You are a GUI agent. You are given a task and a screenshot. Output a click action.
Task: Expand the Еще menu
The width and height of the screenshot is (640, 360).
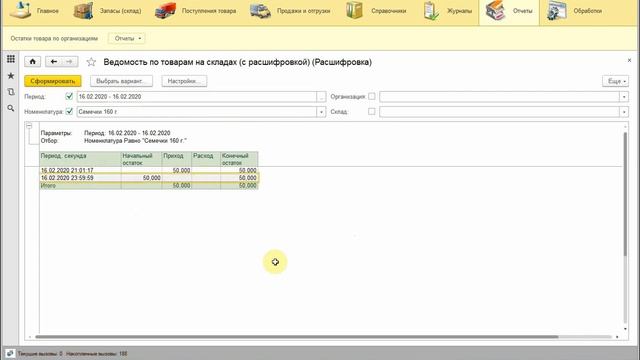pos(616,81)
